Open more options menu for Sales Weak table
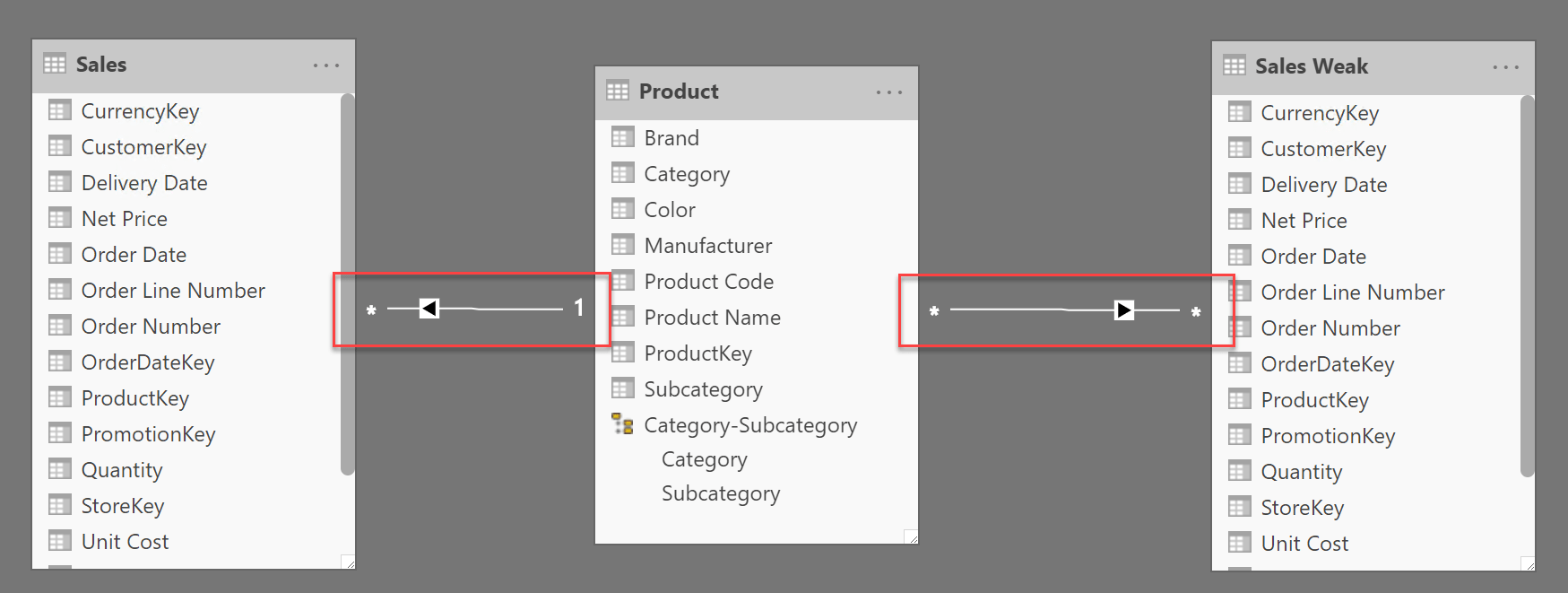Viewport: 1568px width, 593px height. click(1506, 67)
